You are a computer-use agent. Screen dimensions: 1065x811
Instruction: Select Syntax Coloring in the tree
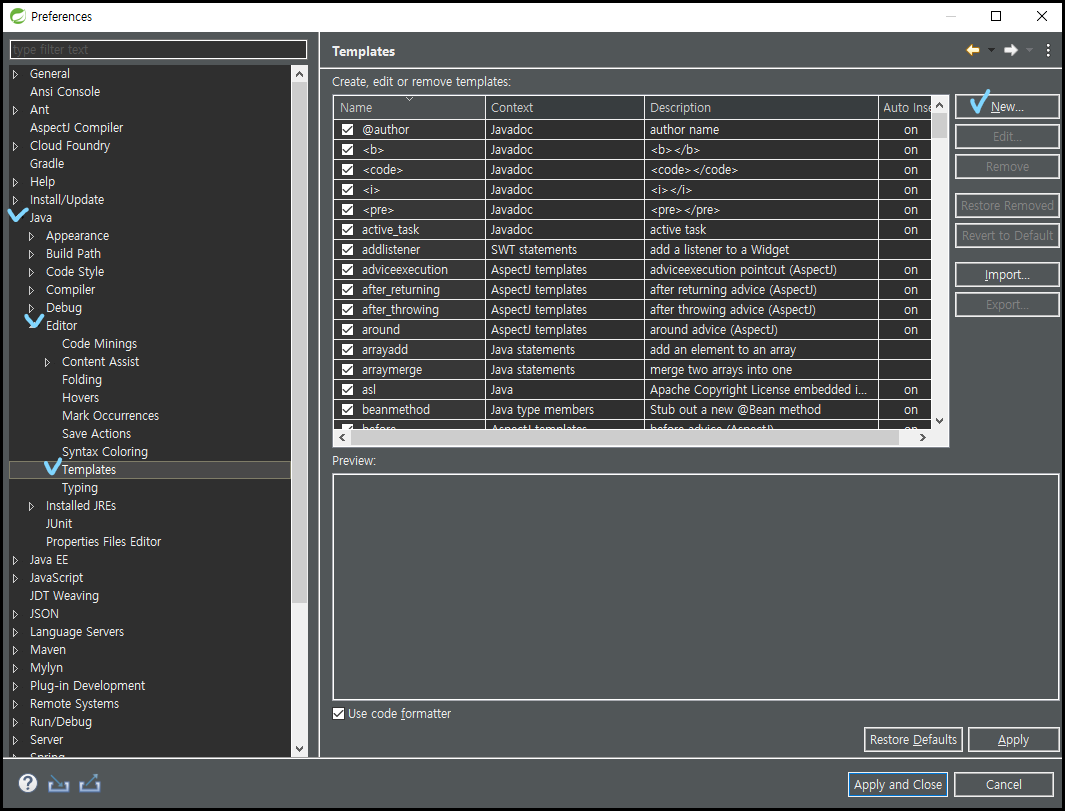[105, 452]
